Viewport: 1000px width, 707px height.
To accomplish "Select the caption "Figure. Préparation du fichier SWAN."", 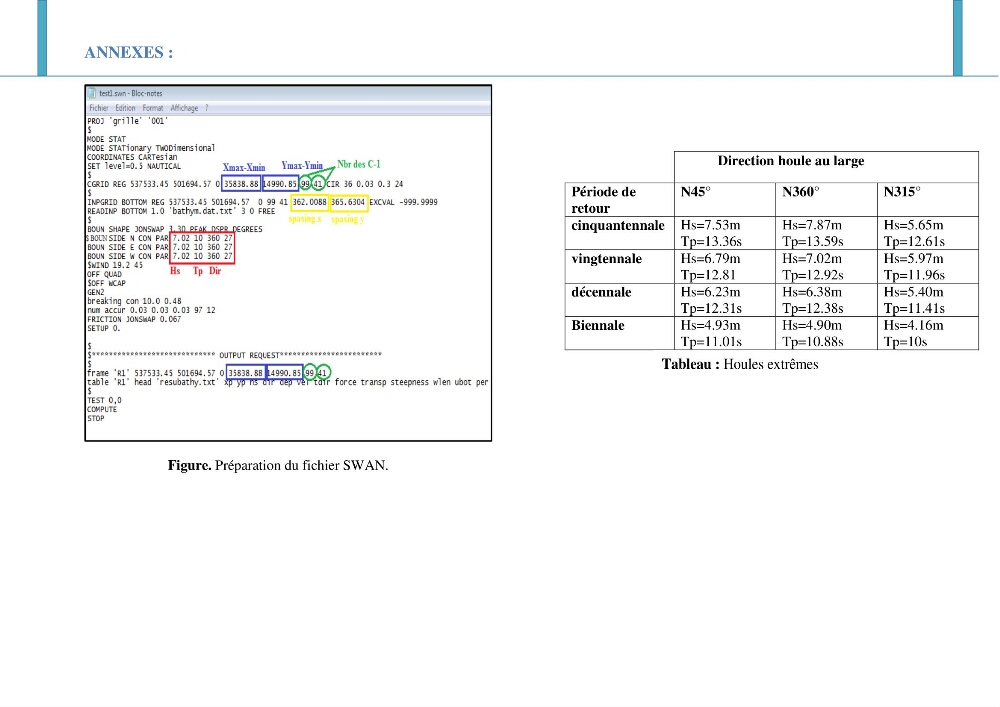I will [278, 465].
